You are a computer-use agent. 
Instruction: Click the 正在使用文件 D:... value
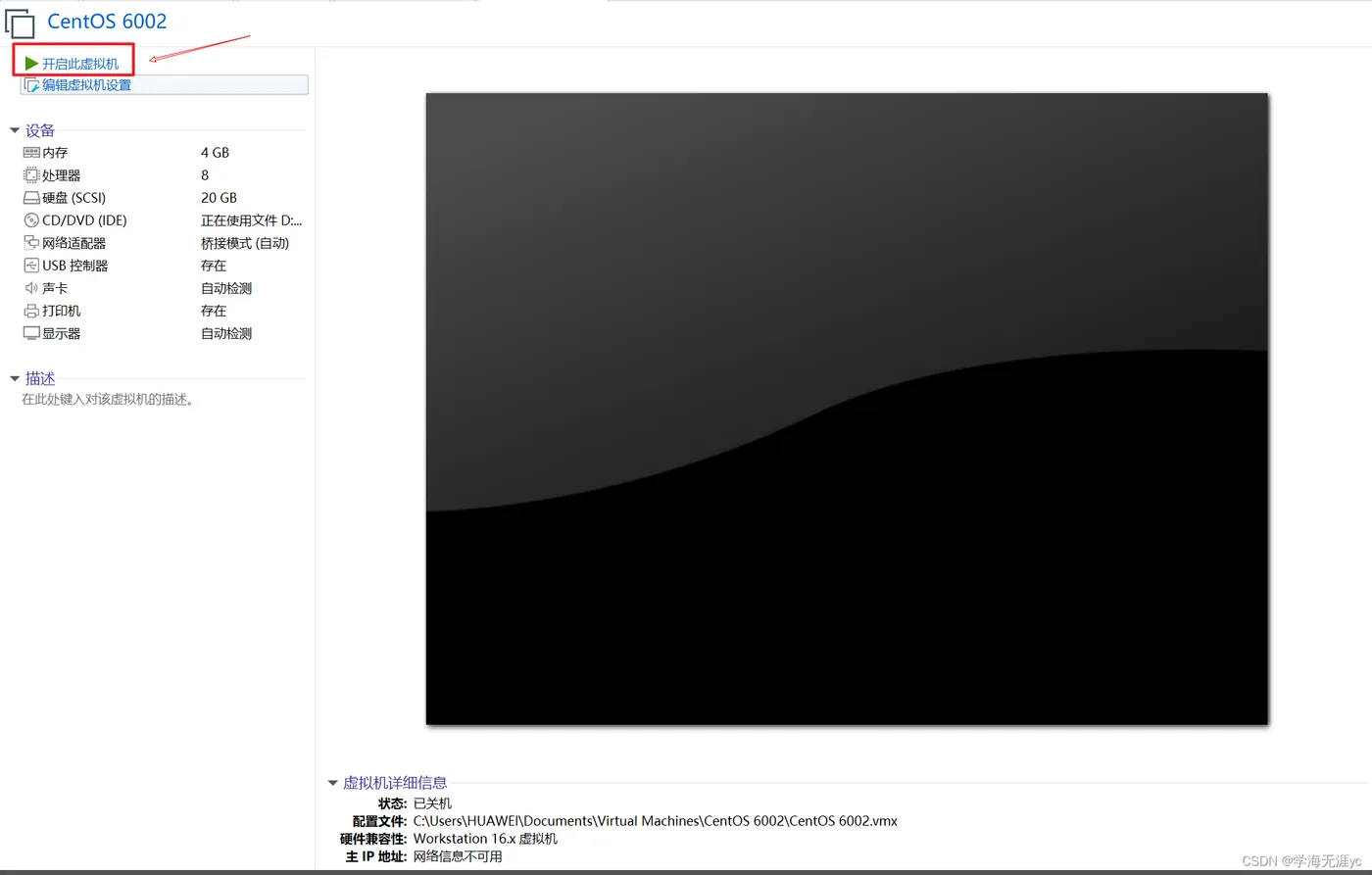(x=251, y=220)
